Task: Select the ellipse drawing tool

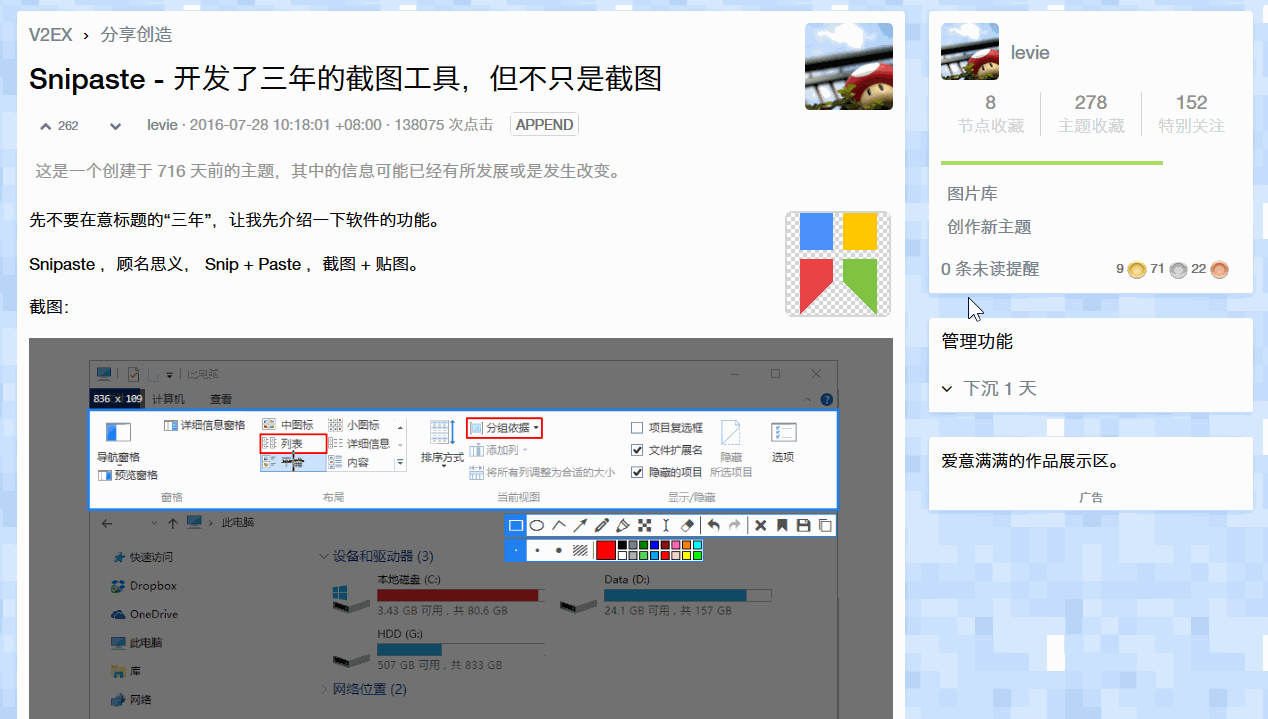Action: tap(537, 526)
